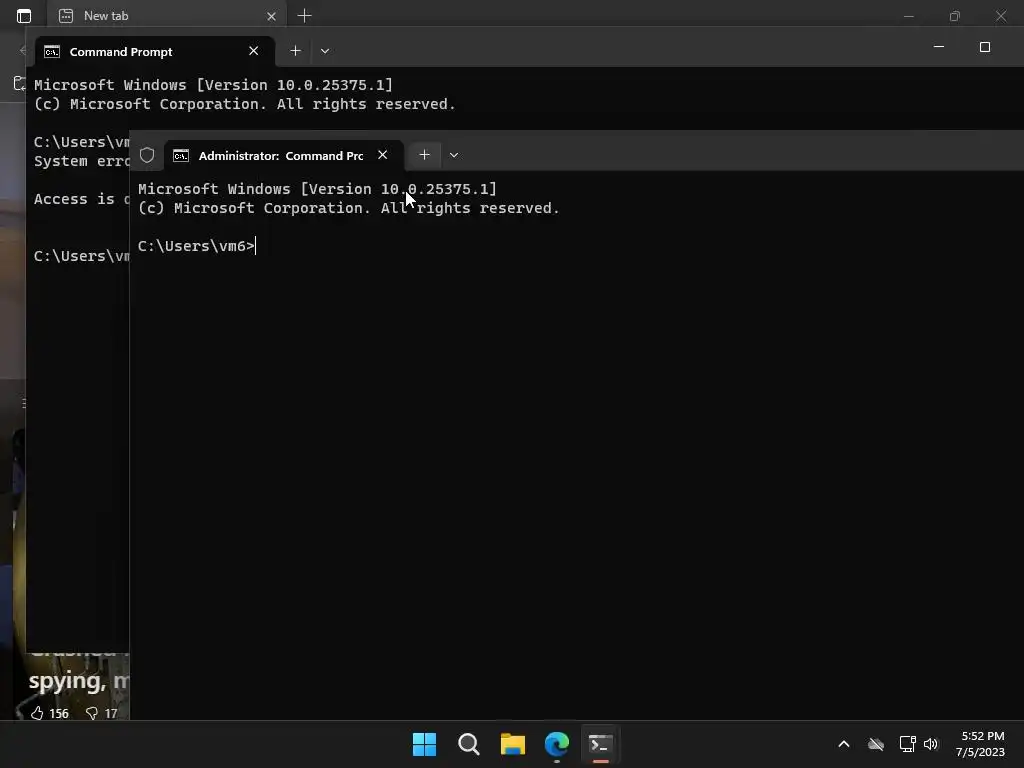This screenshot has width=1024, height=768.
Task: Open File Explorer from taskbar
Action: coord(513,744)
